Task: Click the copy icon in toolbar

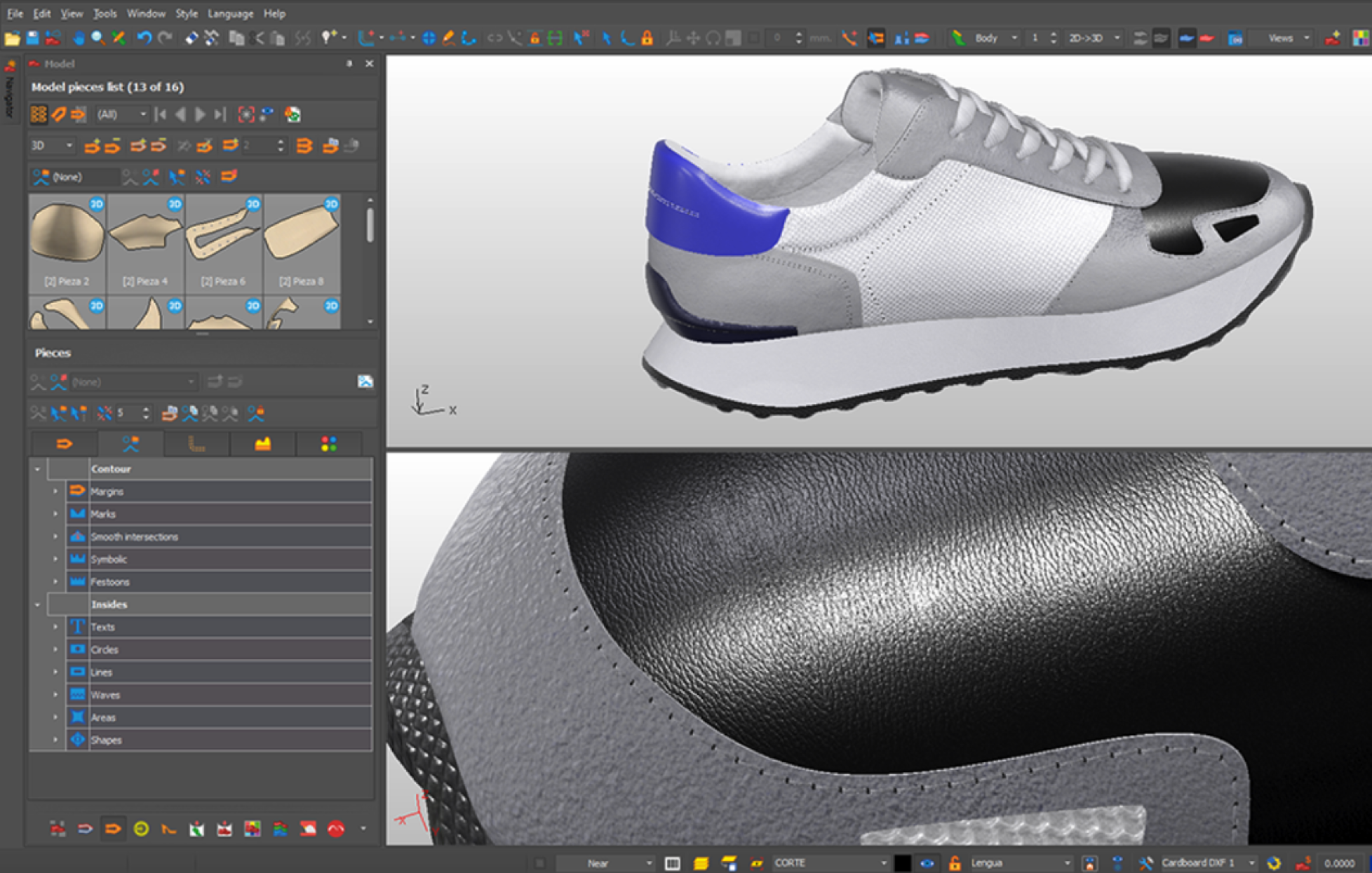Action: click(x=236, y=38)
